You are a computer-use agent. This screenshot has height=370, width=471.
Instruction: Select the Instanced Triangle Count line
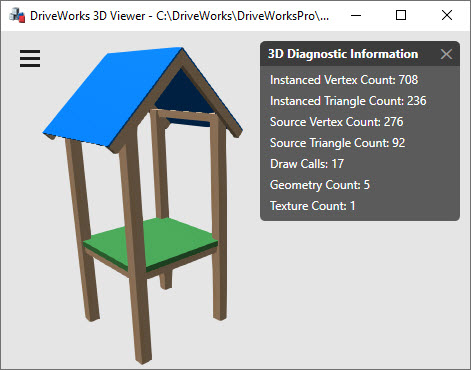[348, 101]
